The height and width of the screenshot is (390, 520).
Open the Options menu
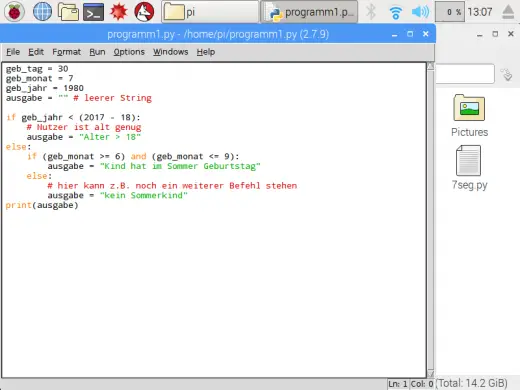point(129,52)
